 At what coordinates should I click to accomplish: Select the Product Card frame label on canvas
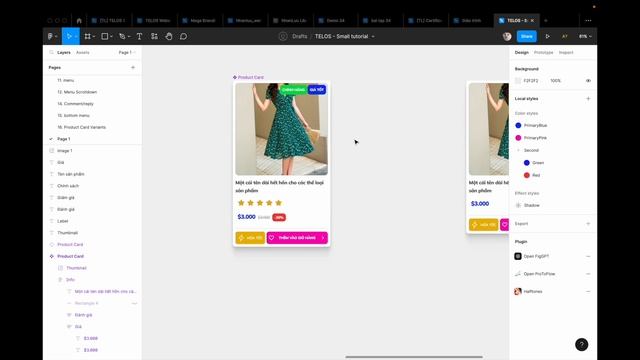click(248, 77)
